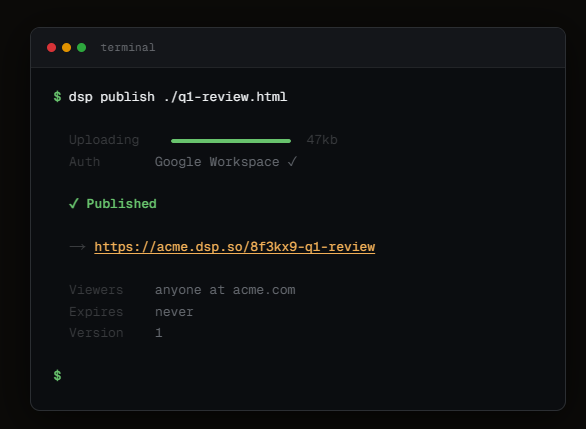Click the green dollar prompt before dsp publish
The width and height of the screenshot is (586, 429).
coord(57,97)
